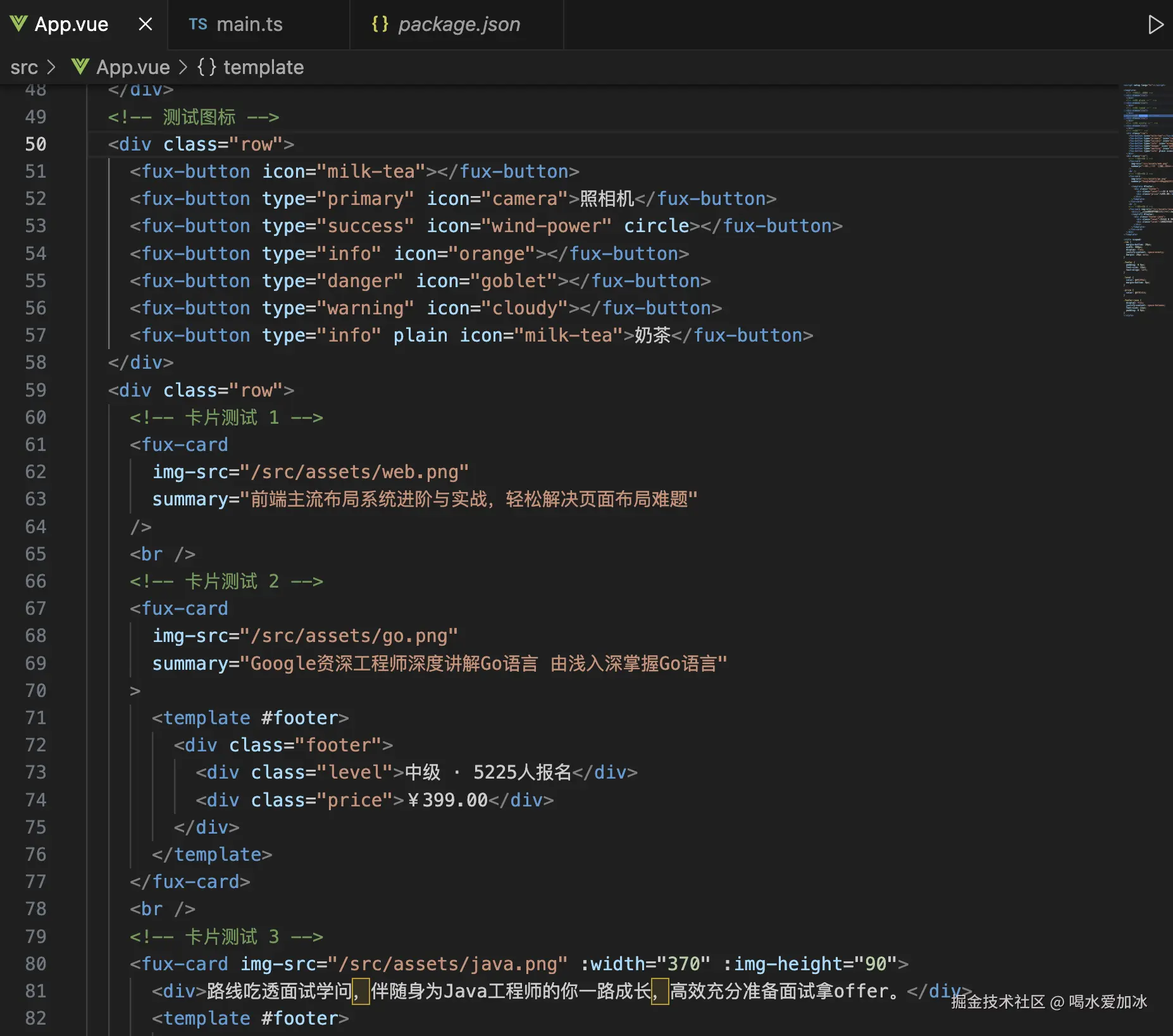The width and height of the screenshot is (1173, 1036).
Task: Place cursor in the Google资深工程师 summary text
Action: (x=483, y=663)
